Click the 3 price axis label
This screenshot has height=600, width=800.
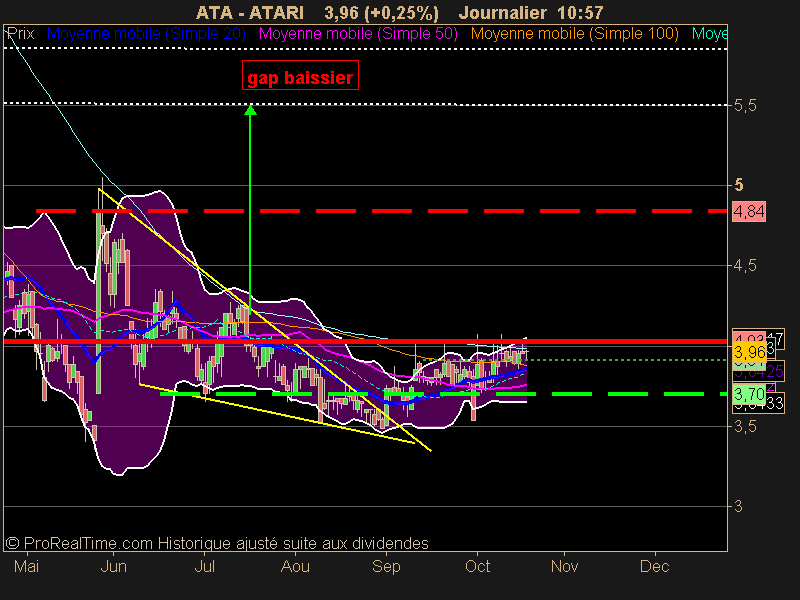(738, 506)
